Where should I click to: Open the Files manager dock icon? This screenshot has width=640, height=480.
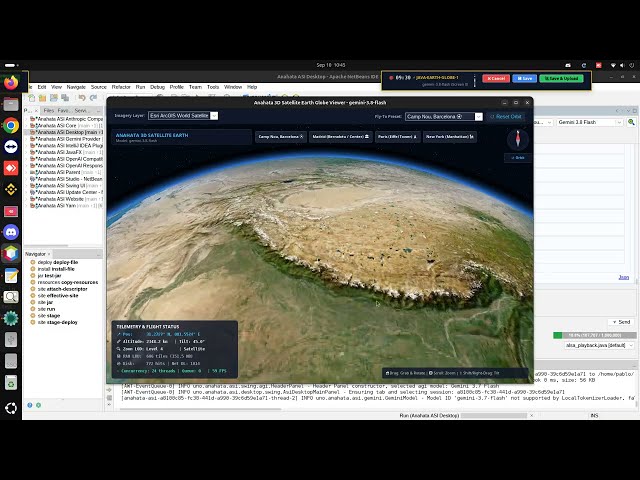pyautogui.click(x=11, y=104)
